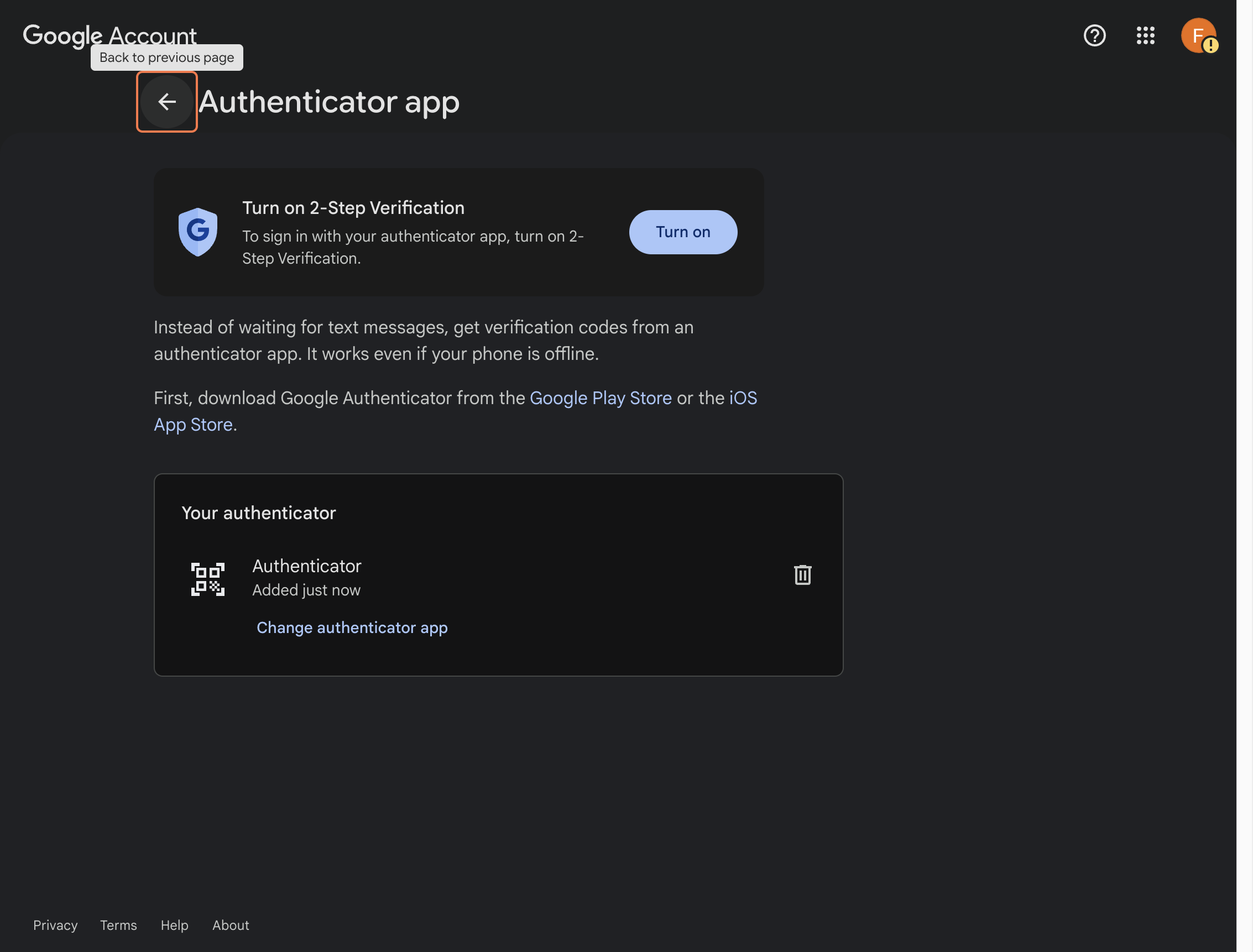Click the Turn on 2-Step Verification heading
The height and width of the screenshot is (952, 1253).
353,208
